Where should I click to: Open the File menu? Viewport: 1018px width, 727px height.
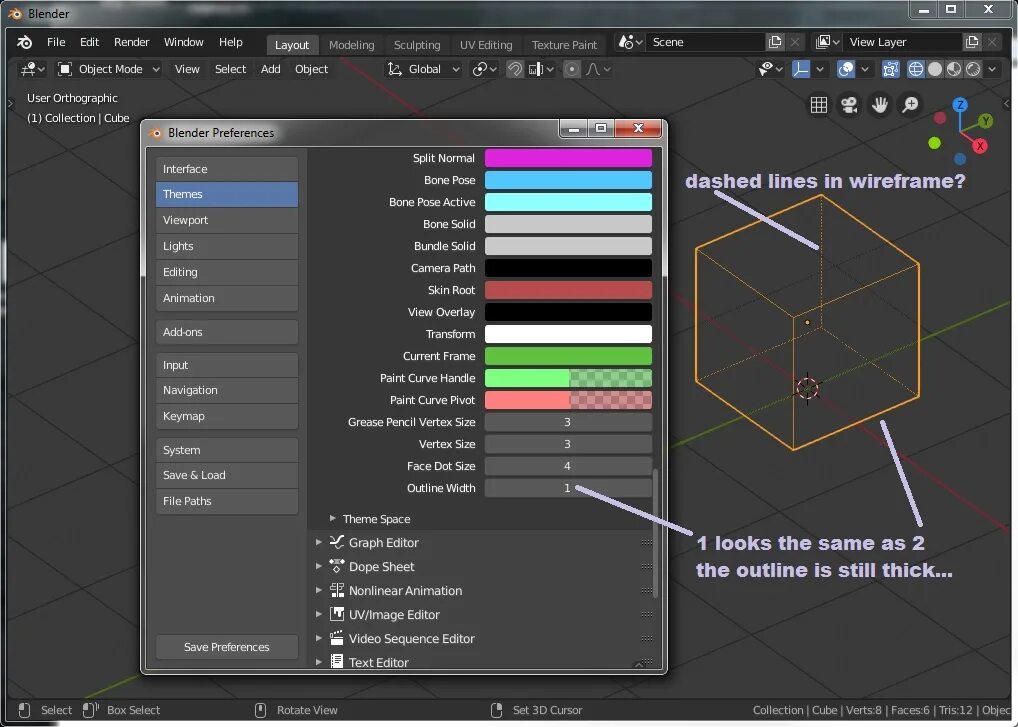pyautogui.click(x=56, y=42)
